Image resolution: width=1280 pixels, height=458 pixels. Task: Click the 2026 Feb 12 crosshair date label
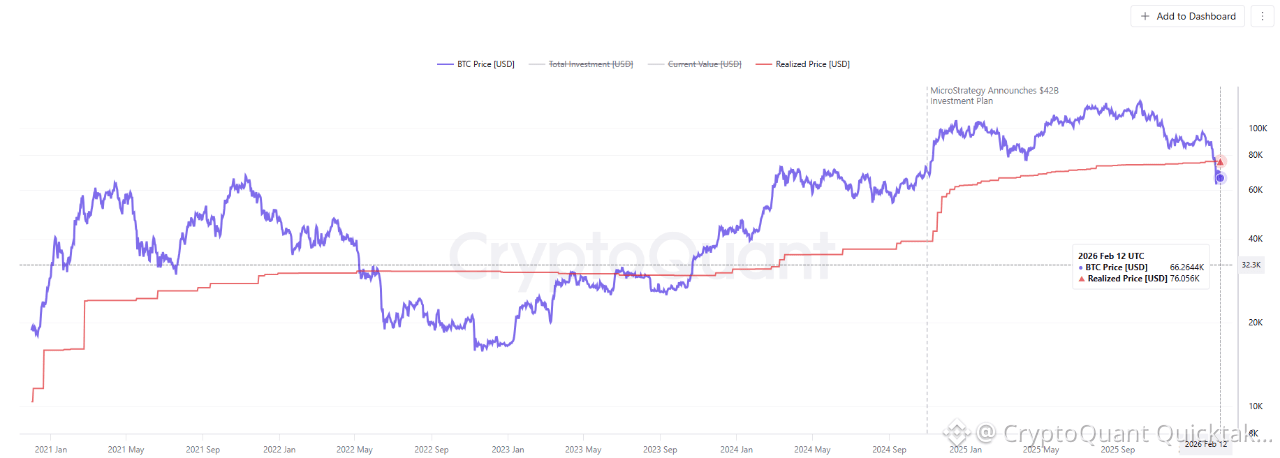pyautogui.click(x=1205, y=443)
